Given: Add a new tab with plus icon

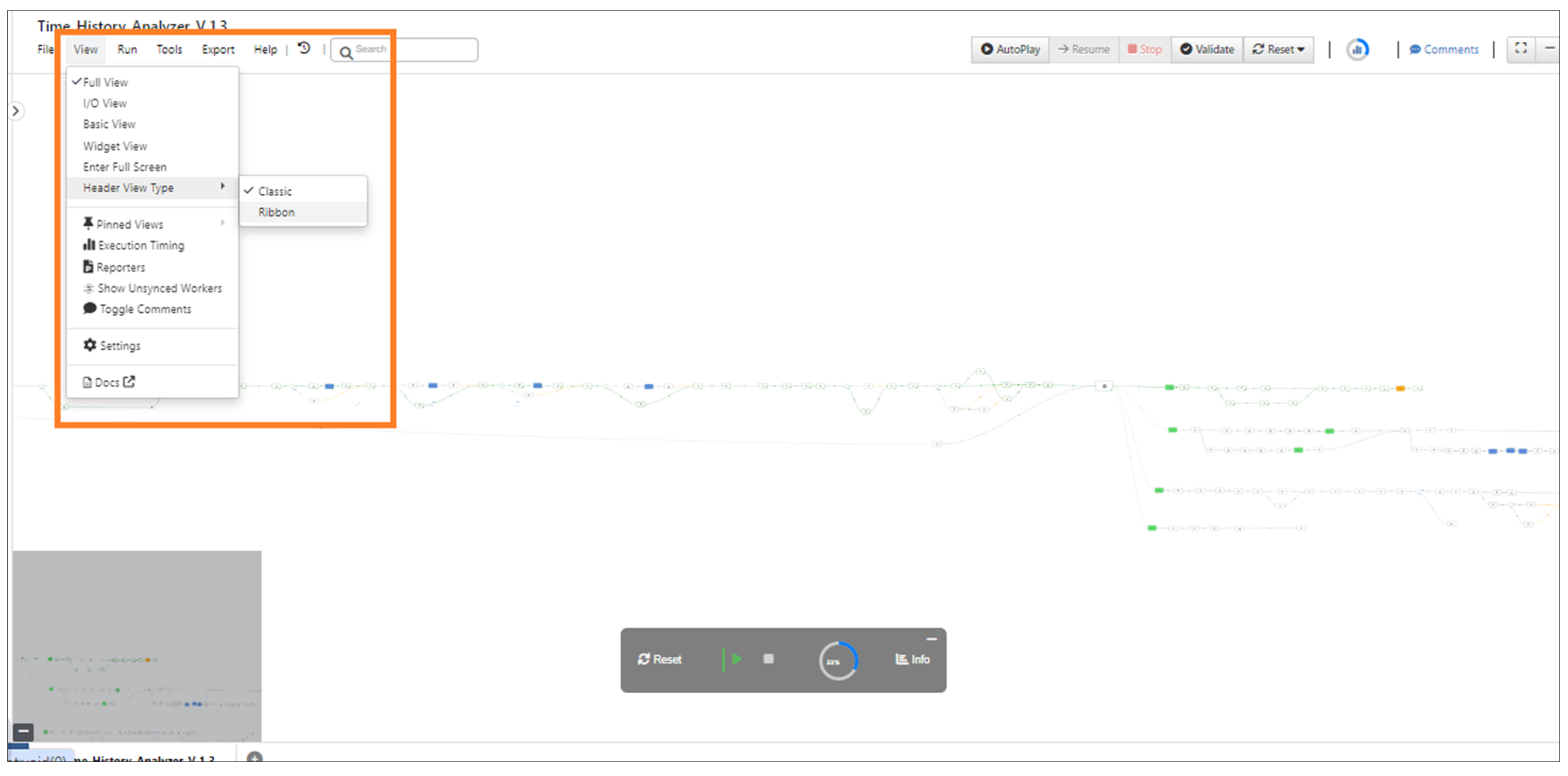Looking at the screenshot, I should tap(255, 757).
